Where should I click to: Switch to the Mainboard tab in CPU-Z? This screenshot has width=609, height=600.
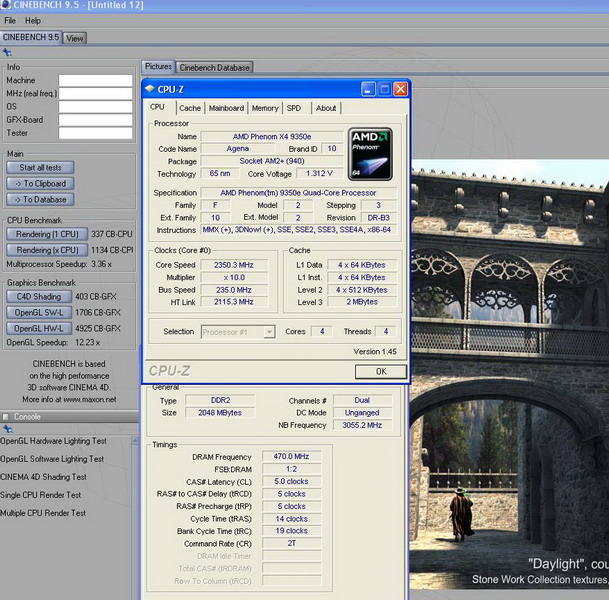pyautogui.click(x=226, y=108)
